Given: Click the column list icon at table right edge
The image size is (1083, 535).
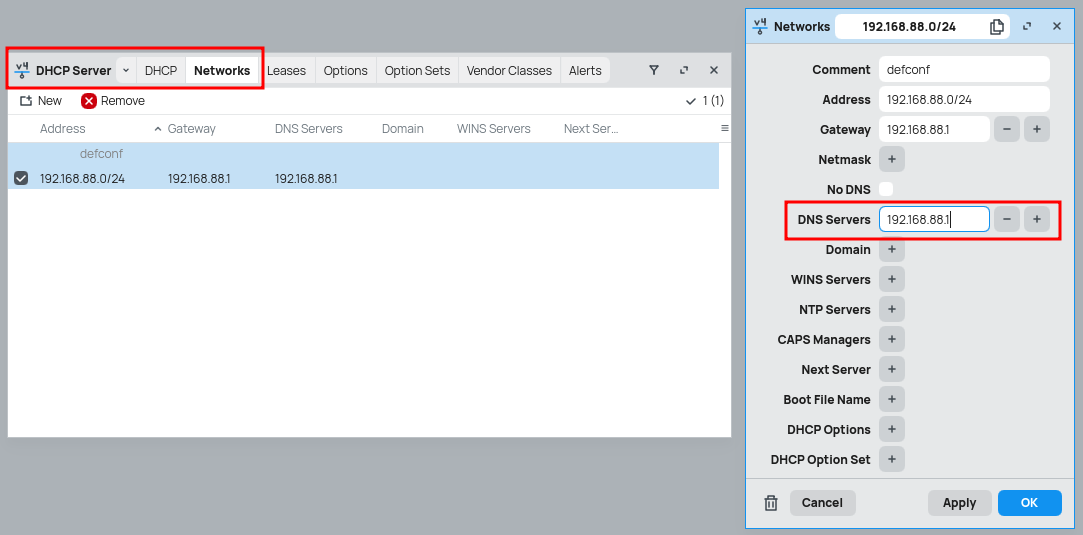Looking at the screenshot, I should click(x=724, y=129).
